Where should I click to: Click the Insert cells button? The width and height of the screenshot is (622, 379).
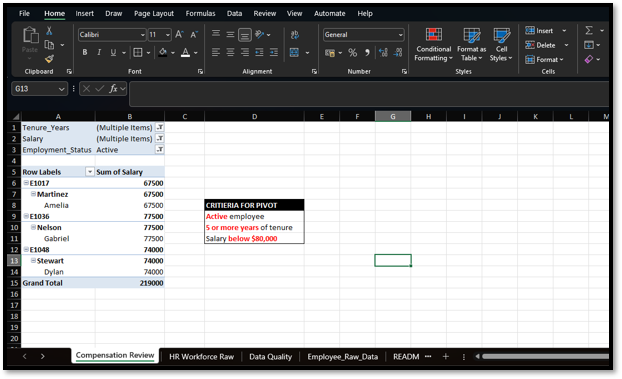coord(539,31)
